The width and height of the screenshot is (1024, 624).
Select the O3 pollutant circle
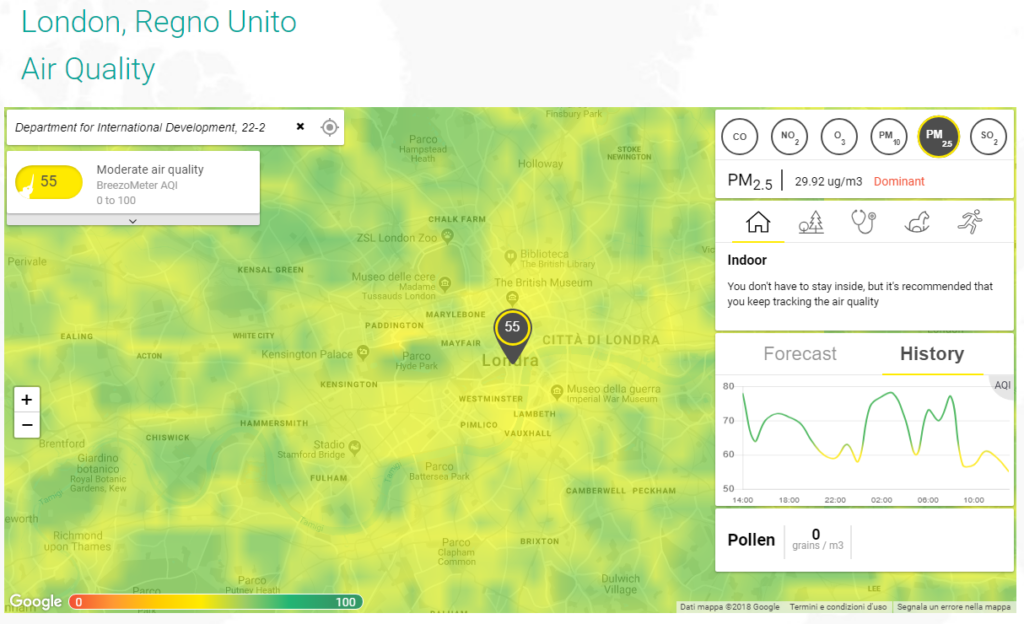(839, 136)
